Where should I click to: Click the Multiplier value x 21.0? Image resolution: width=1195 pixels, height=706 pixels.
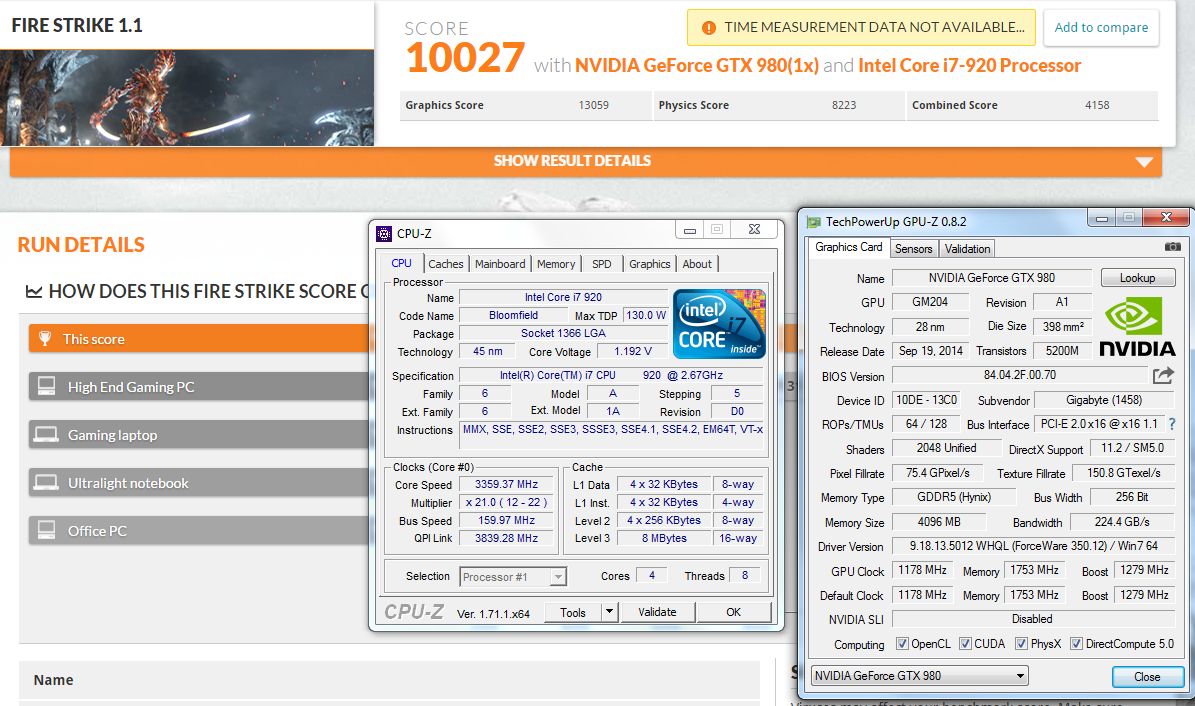(x=506, y=502)
